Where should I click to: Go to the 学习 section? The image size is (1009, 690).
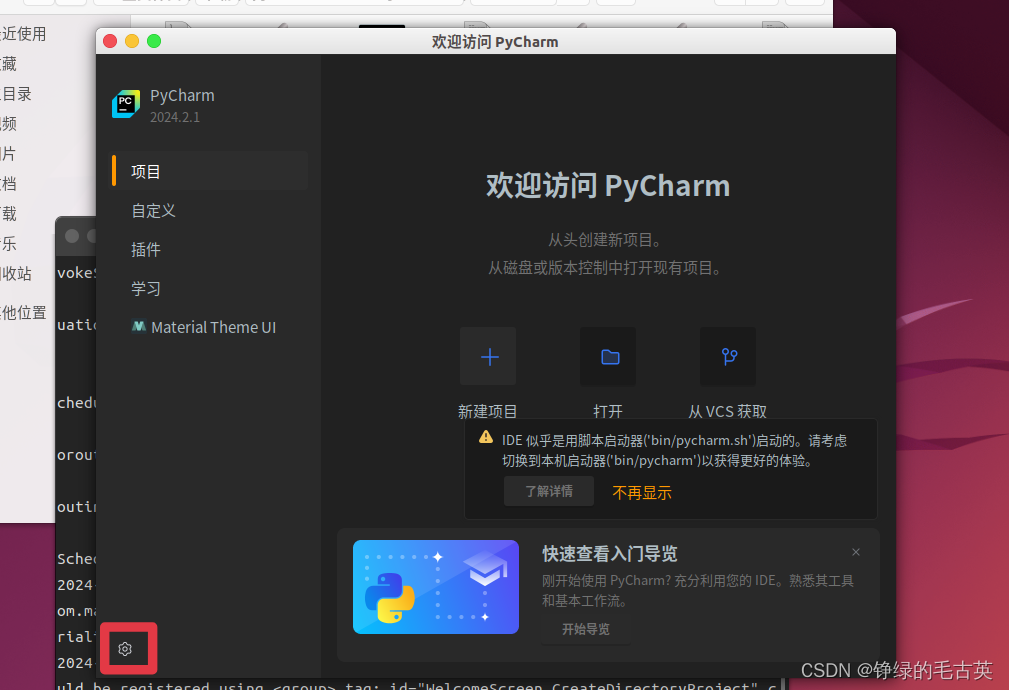pos(145,288)
